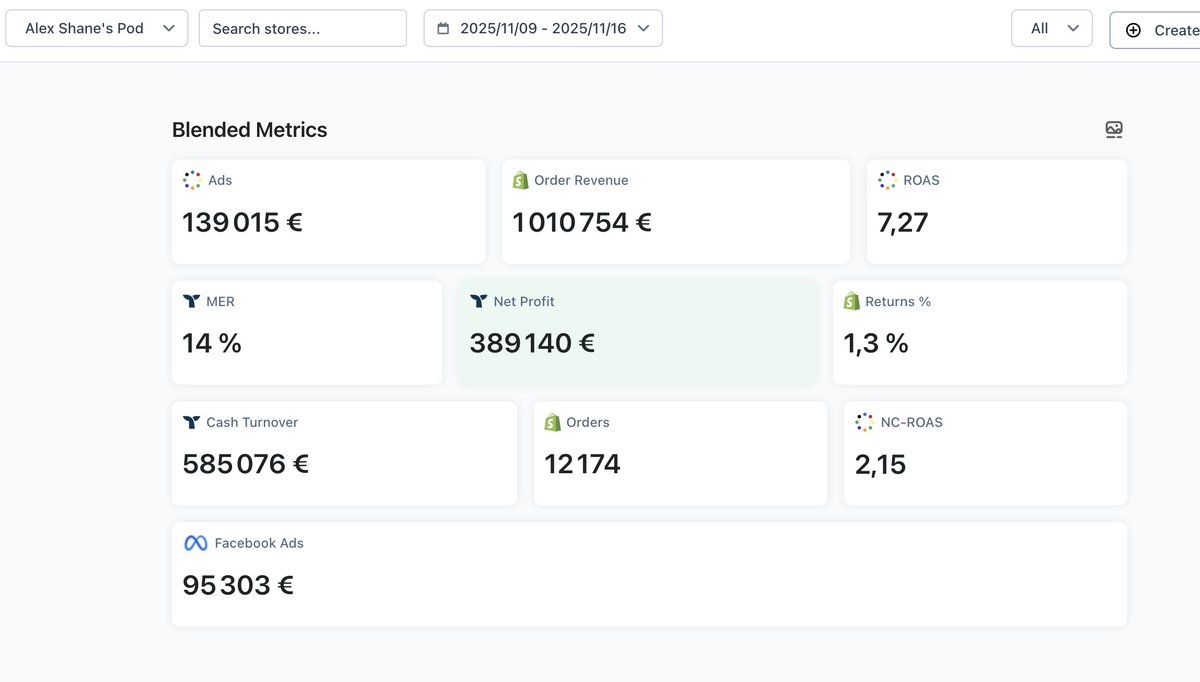The width and height of the screenshot is (1200, 682).
Task: Click the Orders value 12 174
Action: tap(582, 464)
